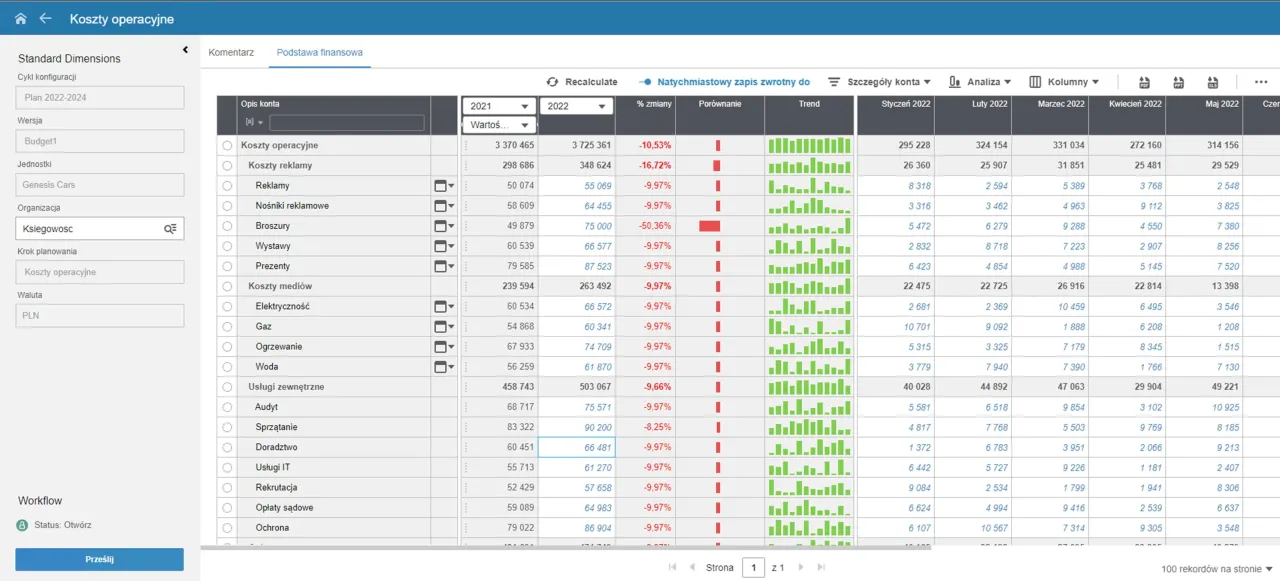1280x581 pixels.
Task: Click the Opis konta filter input
Action: pyautogui.click(x=346, y=123)
